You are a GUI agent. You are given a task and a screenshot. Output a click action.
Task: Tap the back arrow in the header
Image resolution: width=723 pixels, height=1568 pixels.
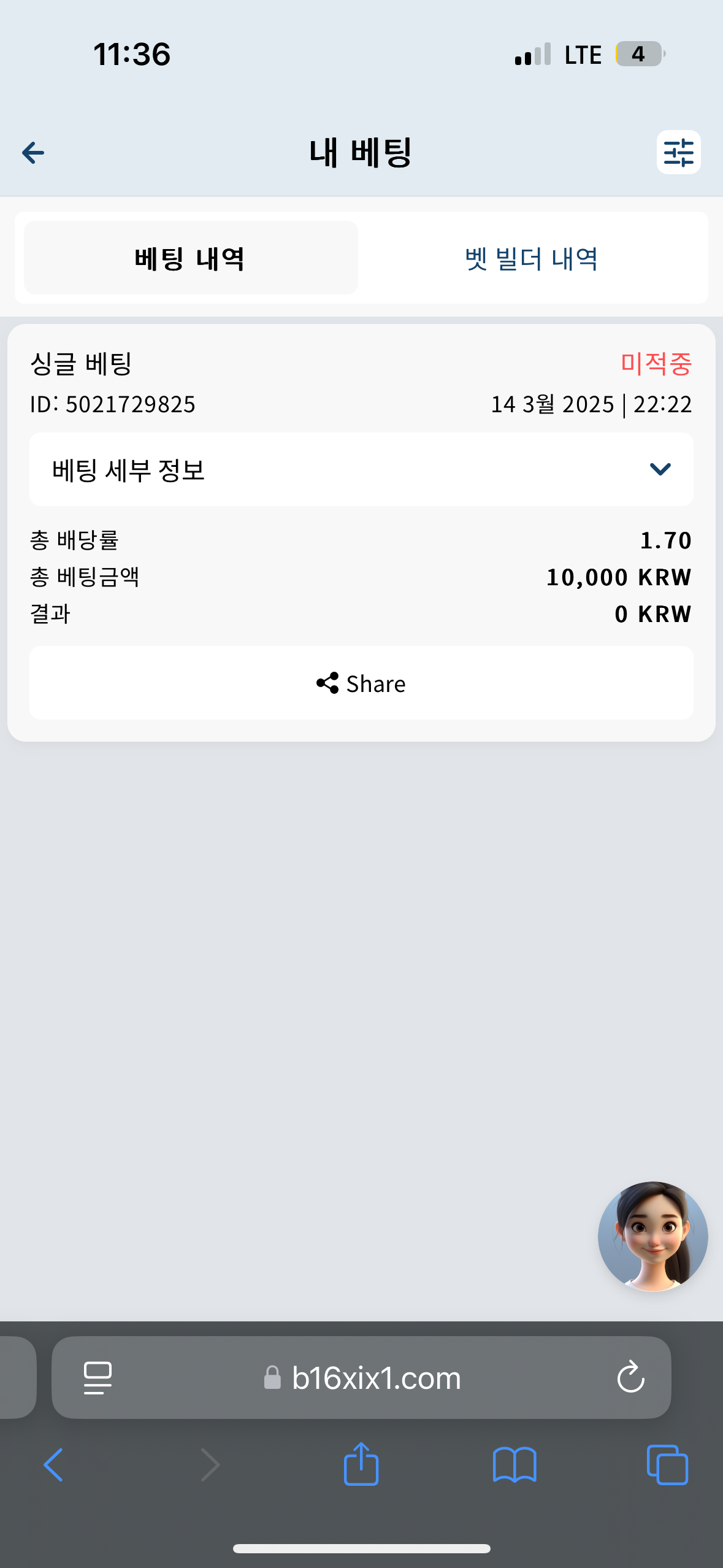(x=33, y=153)
